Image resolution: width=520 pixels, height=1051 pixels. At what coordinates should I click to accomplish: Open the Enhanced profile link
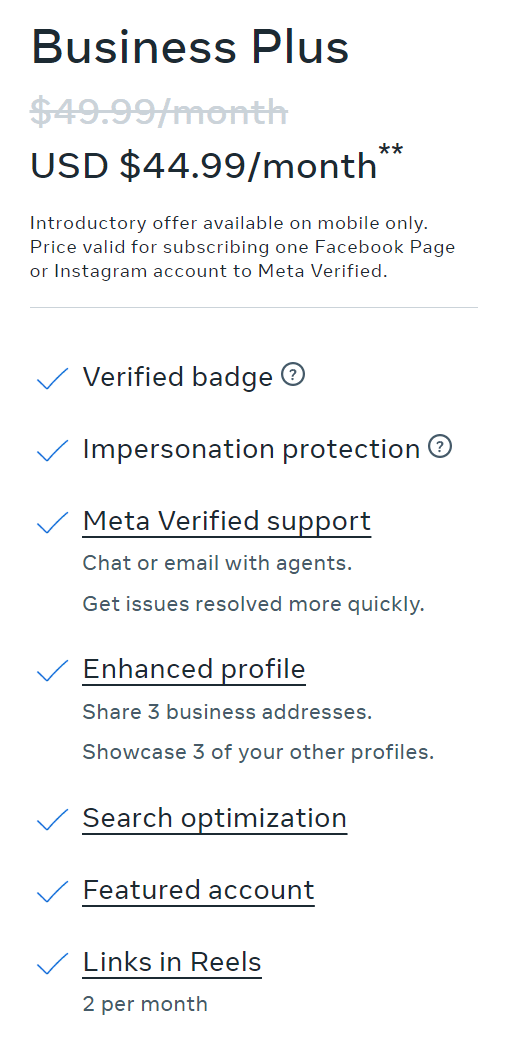[194, 670]
